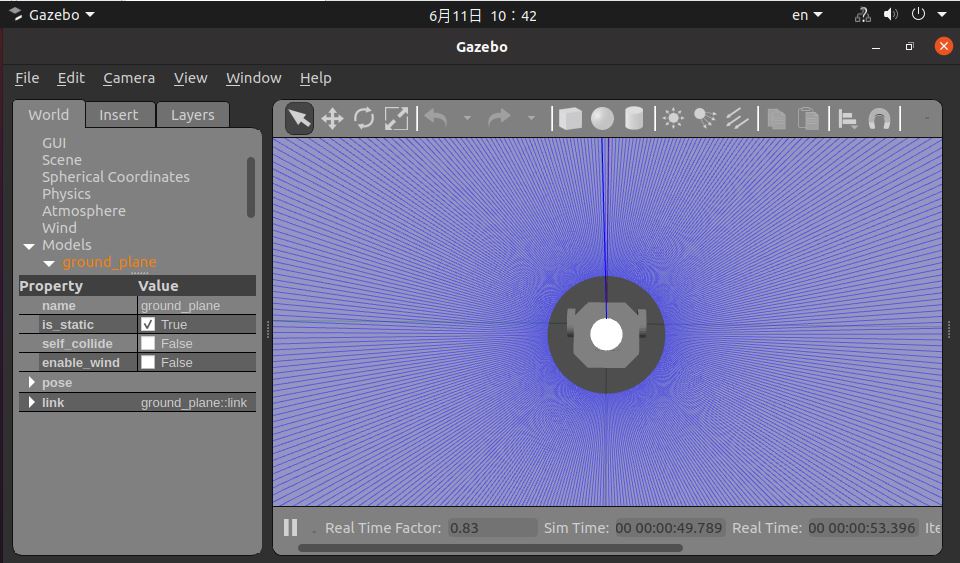Open the Help menu
The height and width of the screenshot is (563, 960).
tap(315, 78)
